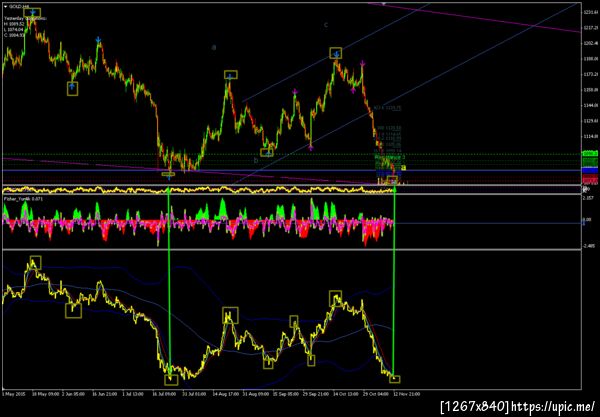The height and width of the screenshot is (417, 600).
Task: Click the 16 Jul 09:00 time label
Action: (164, 394)
